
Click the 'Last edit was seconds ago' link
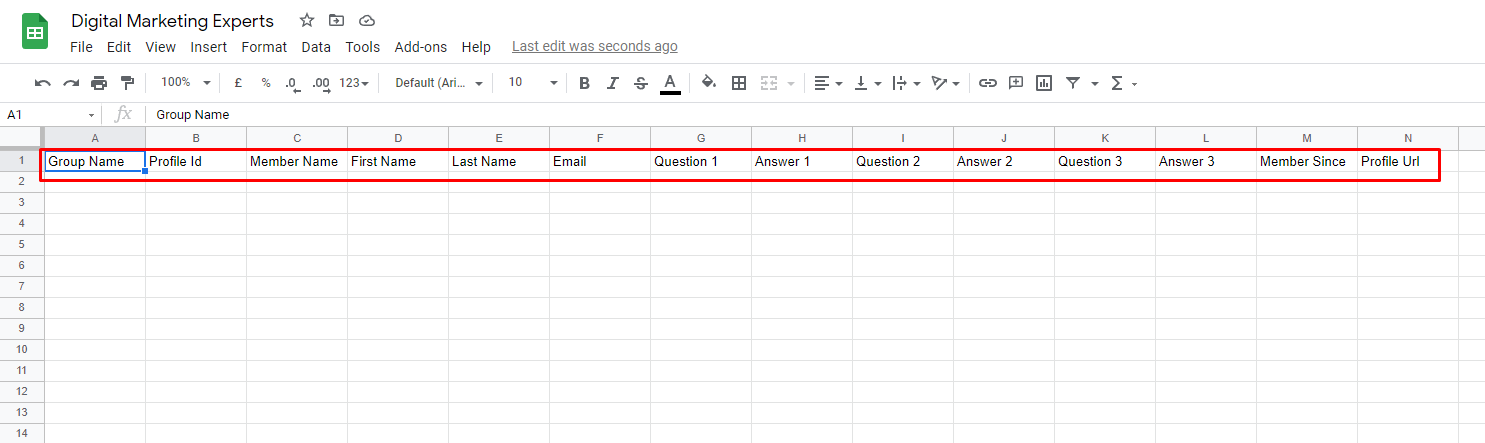coord(595,46)
